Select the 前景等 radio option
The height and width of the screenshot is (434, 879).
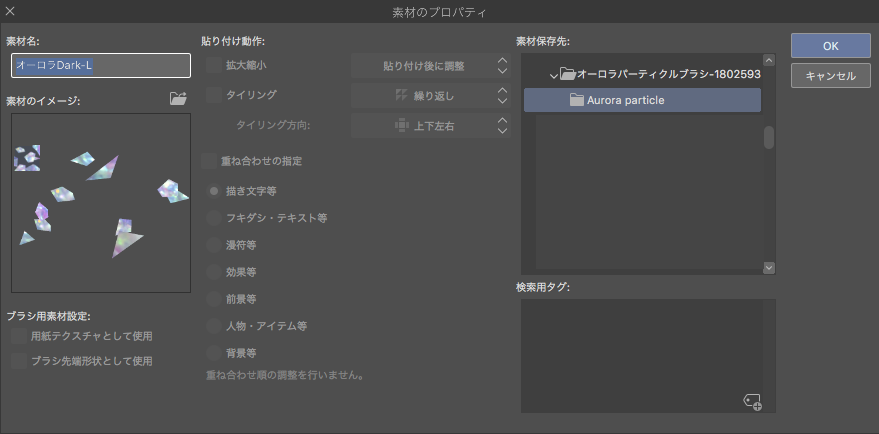click(214, 299)
